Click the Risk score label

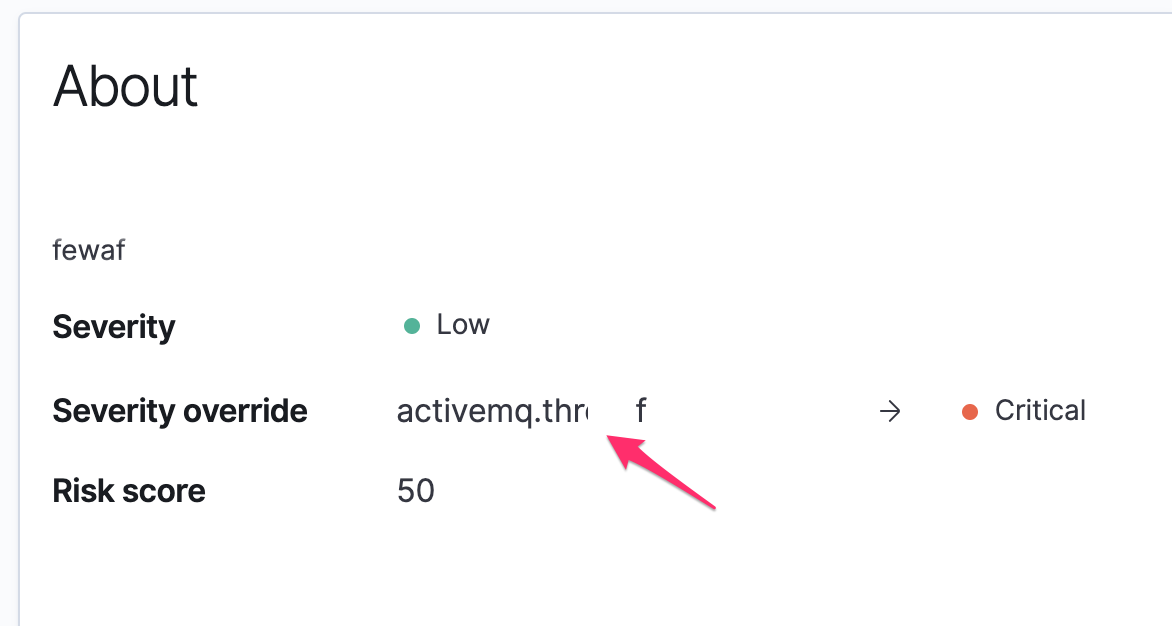[x=128, y=491]
